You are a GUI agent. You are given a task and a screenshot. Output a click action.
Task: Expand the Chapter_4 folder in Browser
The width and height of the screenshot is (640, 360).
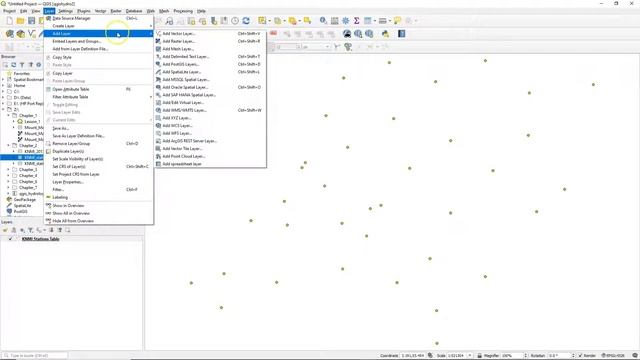tap(9, 176)
